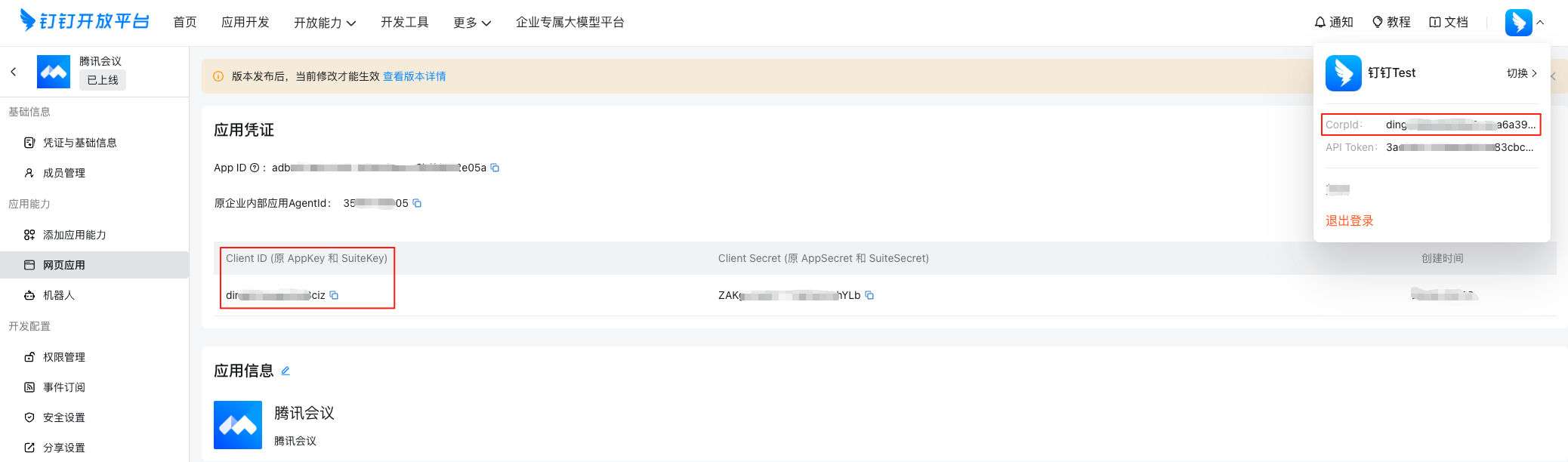Click the 已上线 status badge
This screenshot has height=462, width=1568.
point(103,80)
